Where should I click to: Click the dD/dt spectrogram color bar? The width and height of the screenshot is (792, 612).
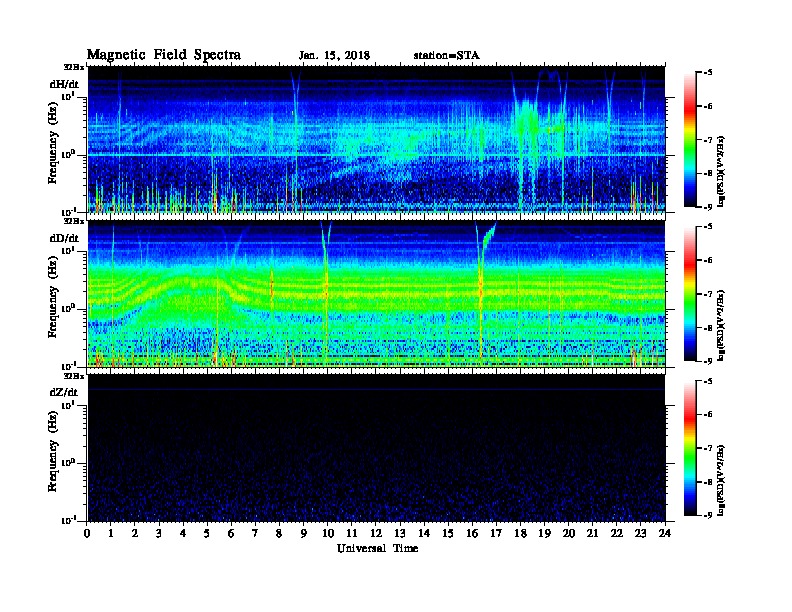690,294
